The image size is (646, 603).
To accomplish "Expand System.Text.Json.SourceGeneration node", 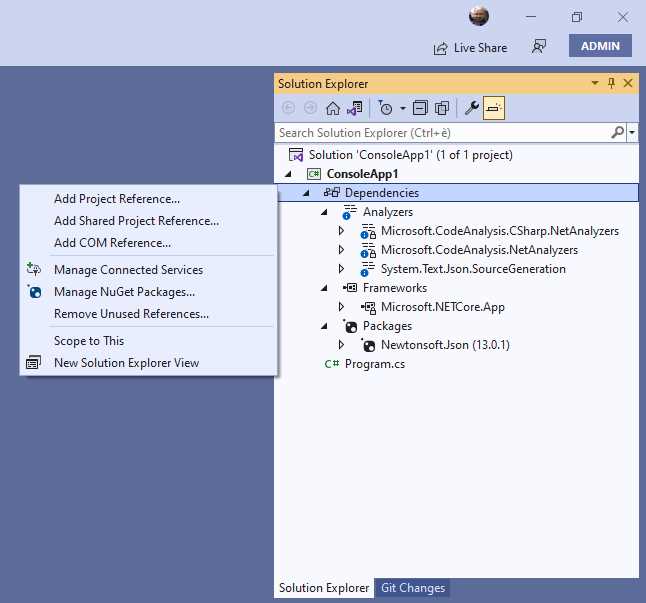I will click(x=341, y=269).
